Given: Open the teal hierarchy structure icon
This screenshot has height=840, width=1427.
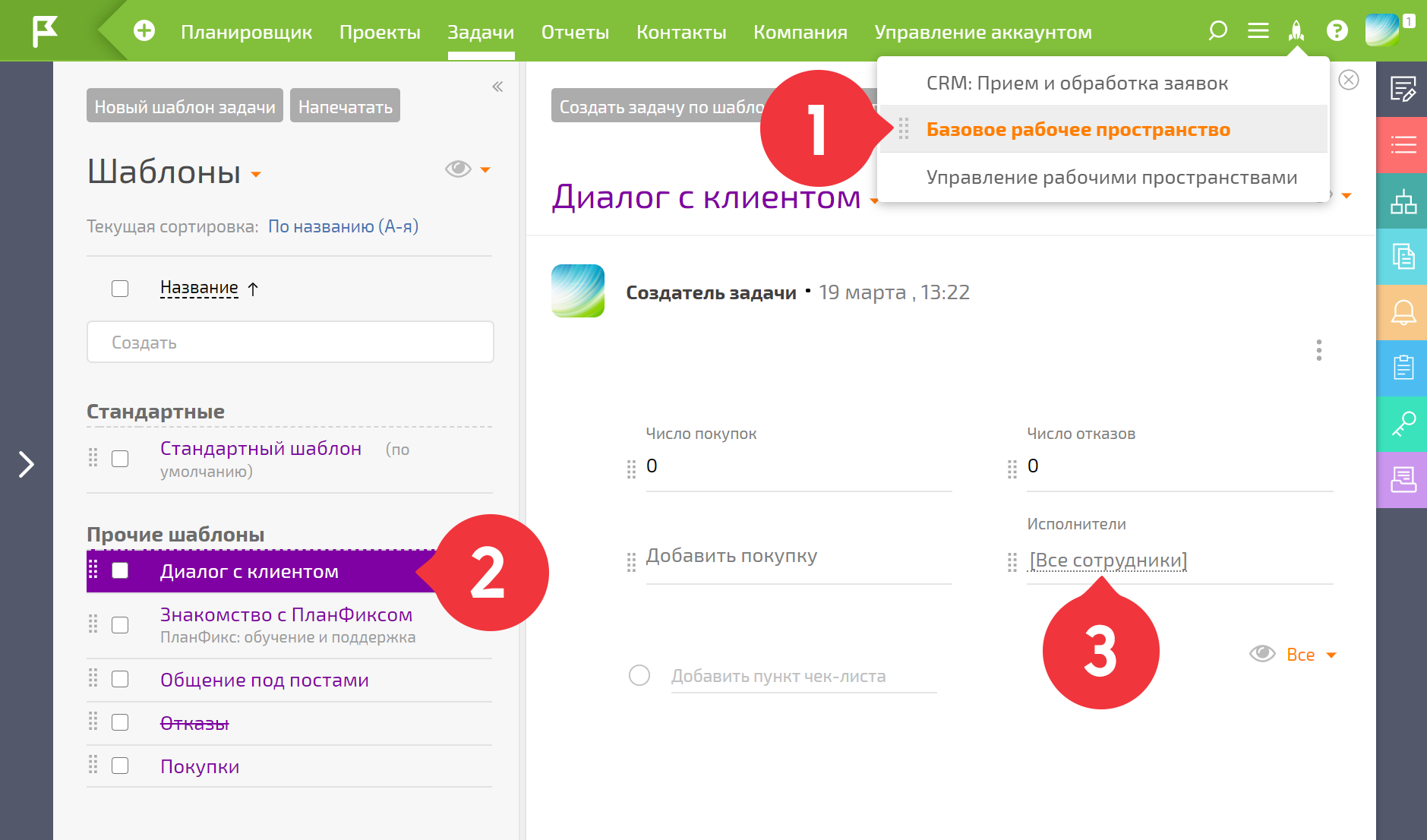Looking at the screenshot, I should click(x=1403, y=201).
